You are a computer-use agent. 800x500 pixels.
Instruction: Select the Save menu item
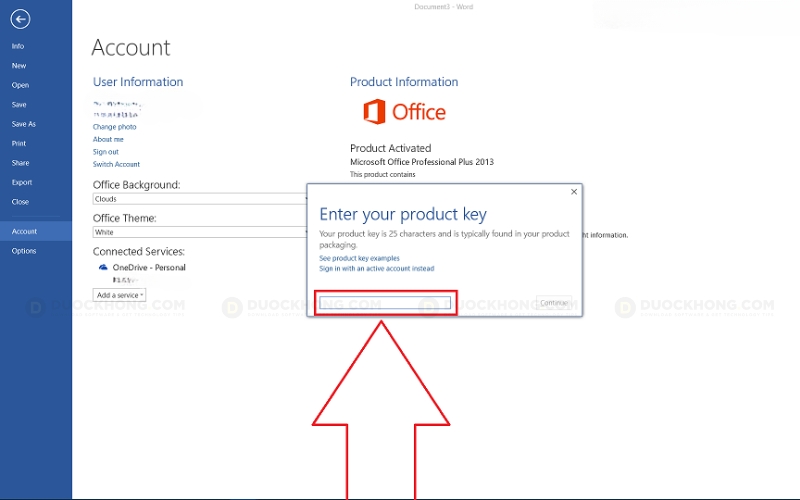(19, 105)
